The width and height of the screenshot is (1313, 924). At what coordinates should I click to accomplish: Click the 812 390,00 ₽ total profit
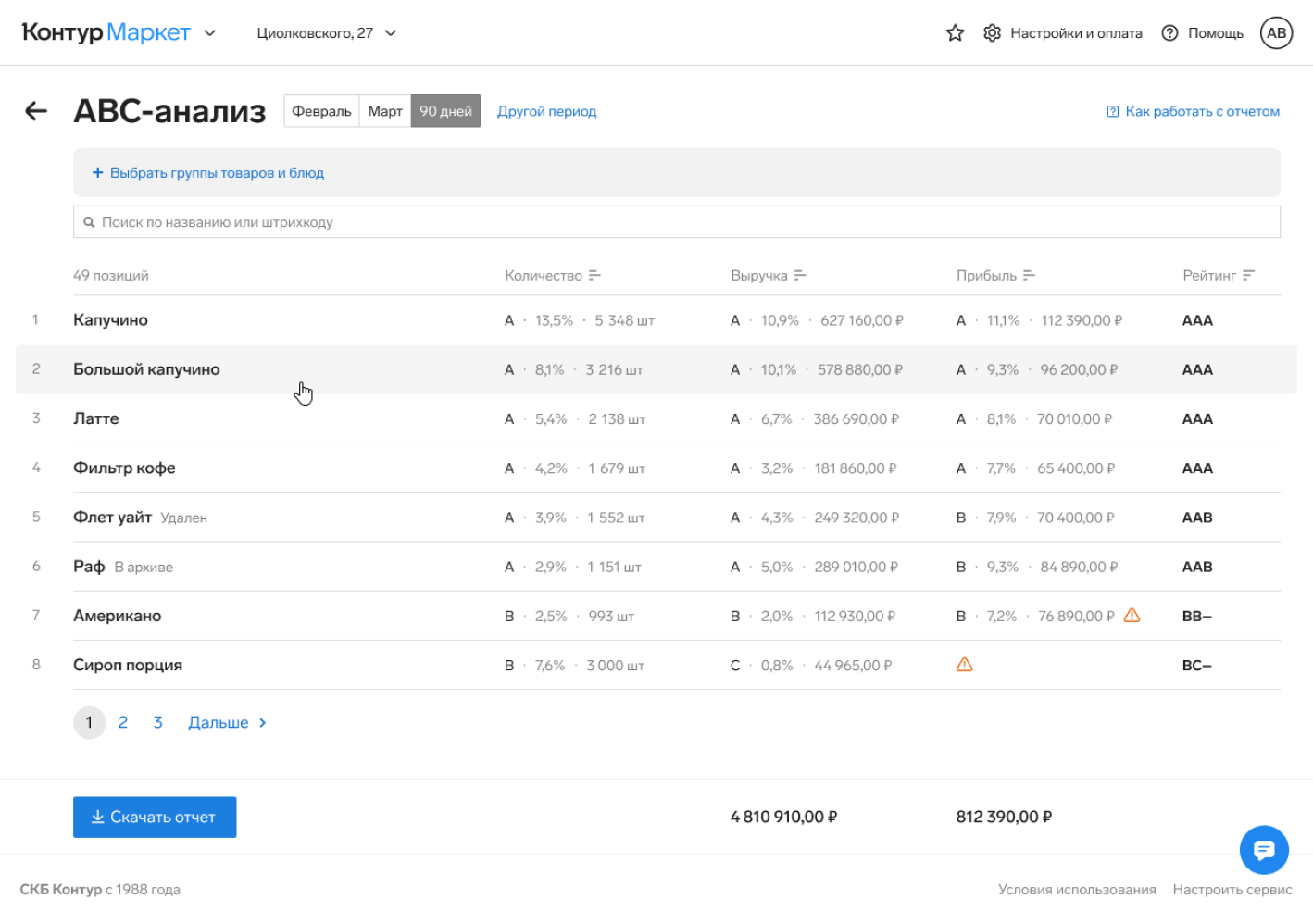(1005, 817)
